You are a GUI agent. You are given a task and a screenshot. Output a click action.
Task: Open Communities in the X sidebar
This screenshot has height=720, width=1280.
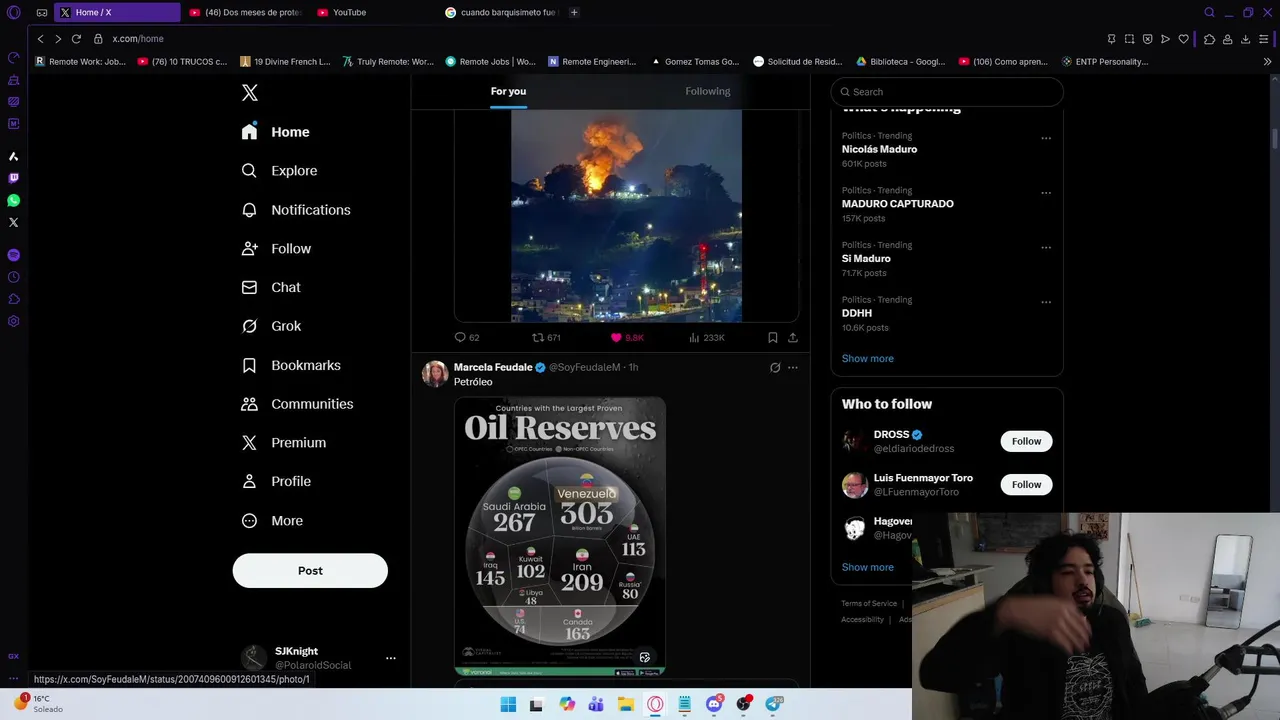pyautogui.click(x=298, y=404)
